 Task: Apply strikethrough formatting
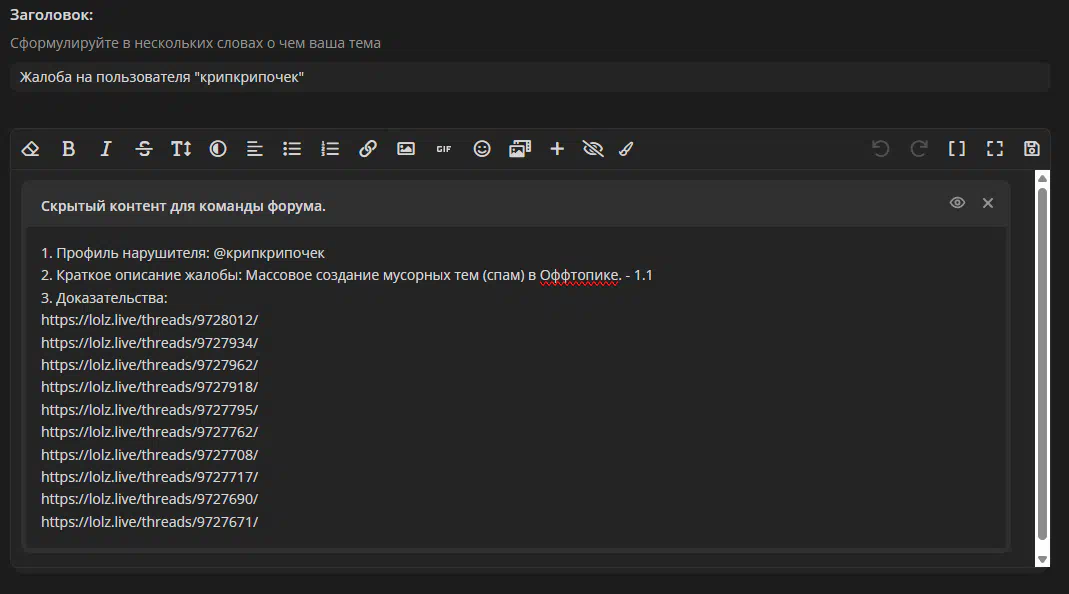pos(143,149)
